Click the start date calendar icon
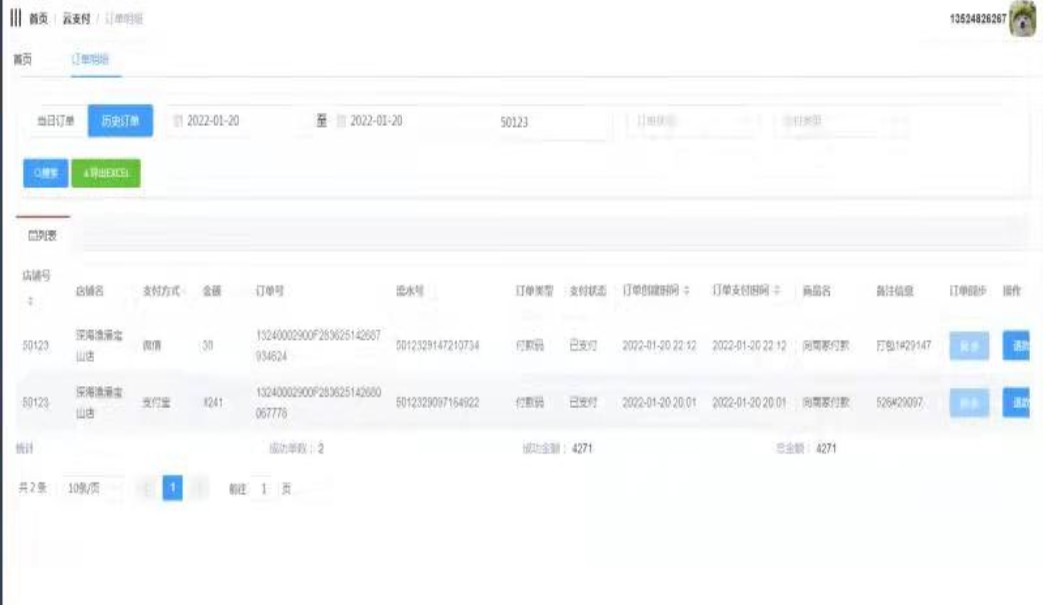The height and width of the screenshot is (605, 1043). tap(178, 121)
